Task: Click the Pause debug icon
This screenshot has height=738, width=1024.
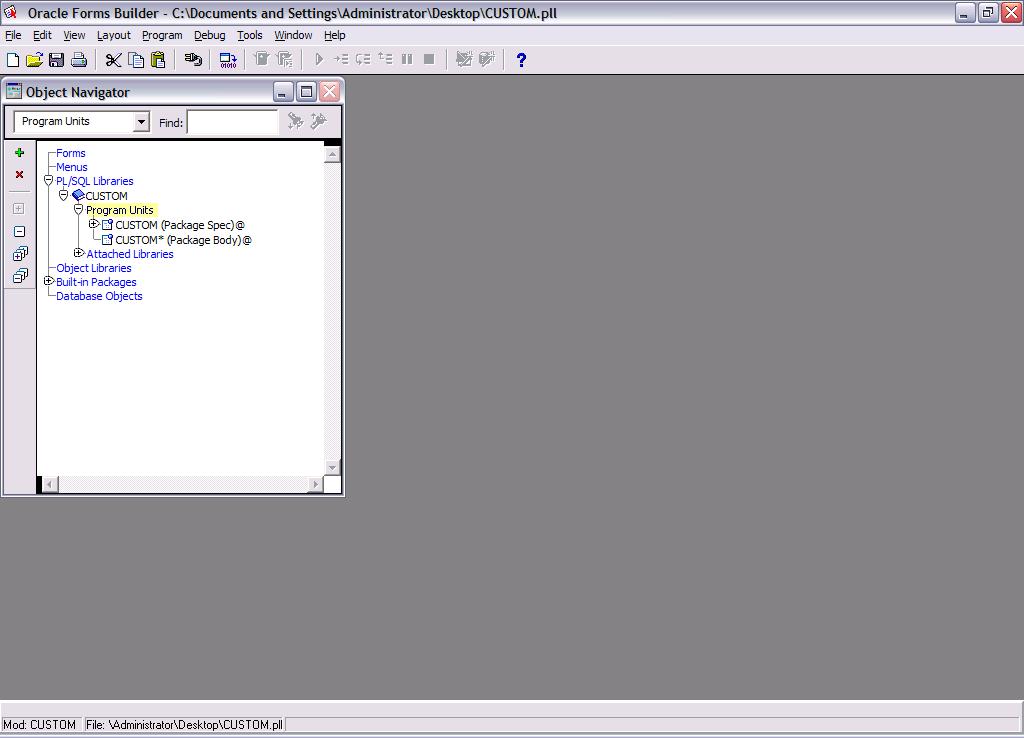Action: (x=407, y=60)
